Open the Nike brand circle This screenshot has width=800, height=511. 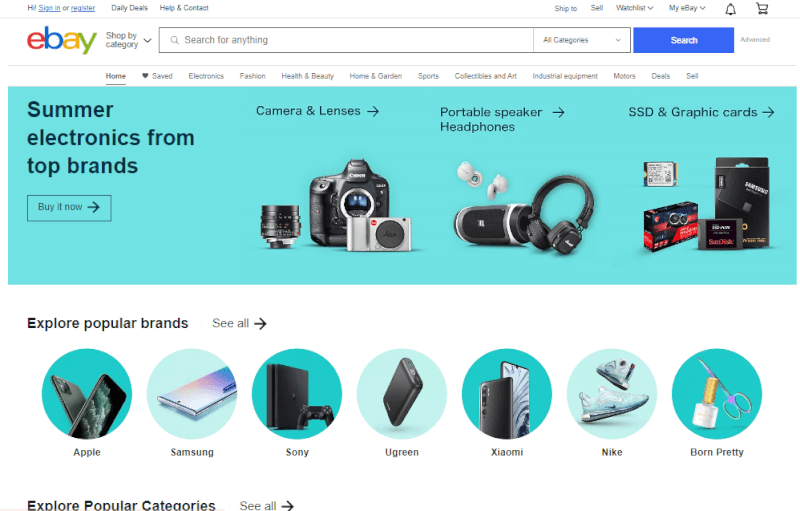612,394
